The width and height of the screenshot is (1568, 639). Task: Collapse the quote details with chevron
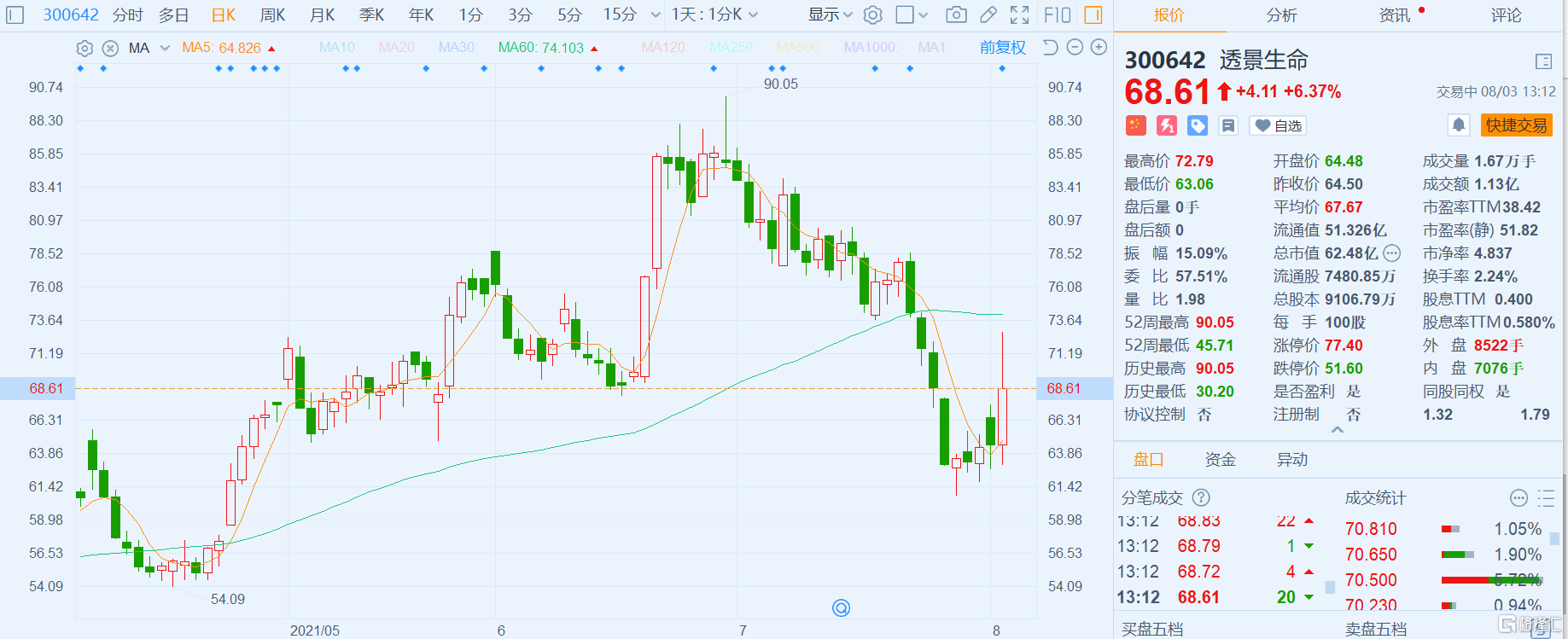click(x=1337, y=430)
